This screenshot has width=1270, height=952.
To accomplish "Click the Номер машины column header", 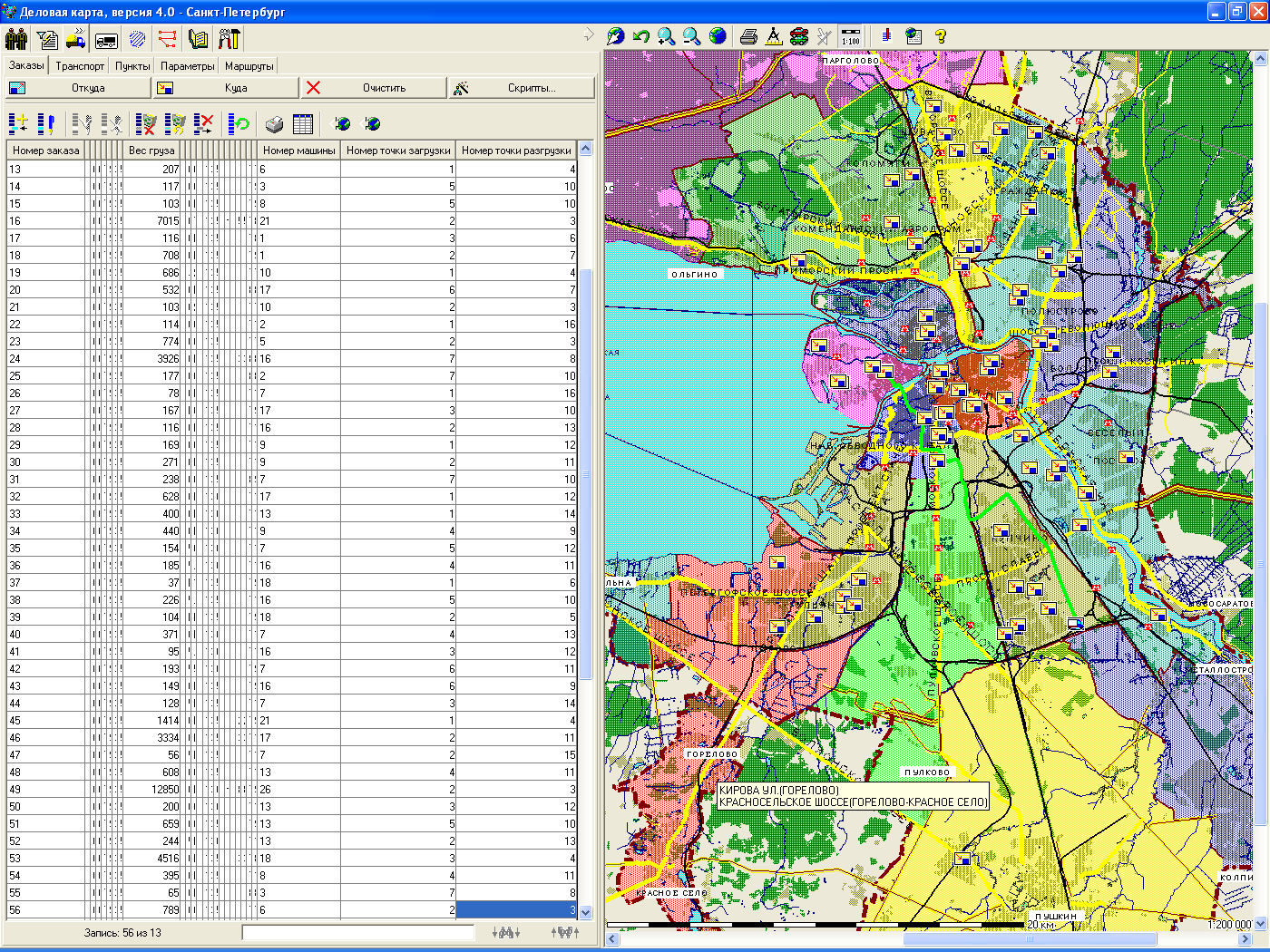I will click(298, 151).
